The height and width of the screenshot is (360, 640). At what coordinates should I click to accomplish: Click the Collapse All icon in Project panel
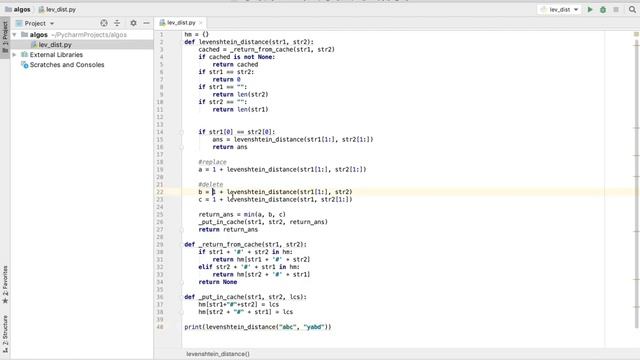point(117,23)
